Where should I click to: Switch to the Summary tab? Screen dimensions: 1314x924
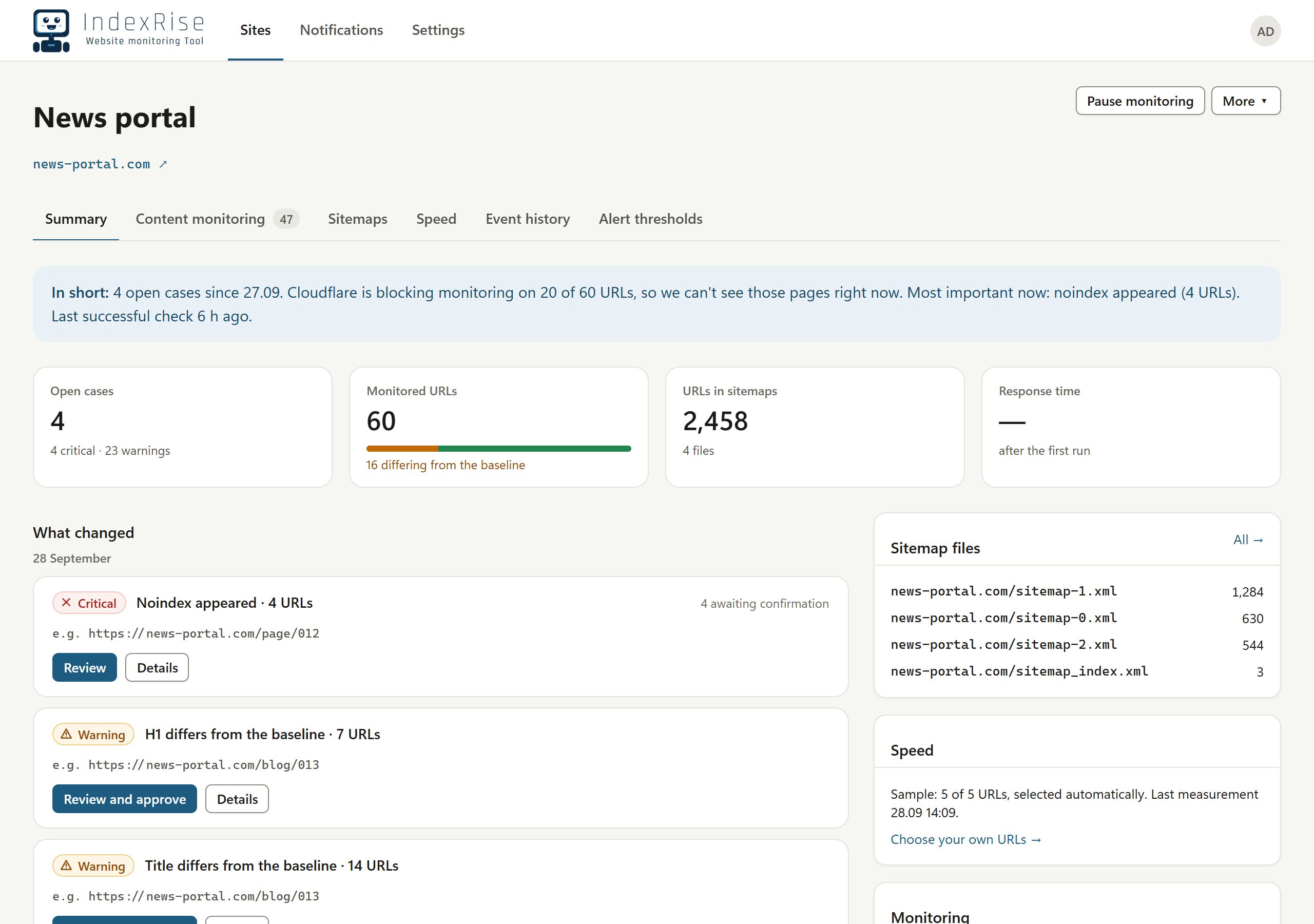(x=76, y=219)
